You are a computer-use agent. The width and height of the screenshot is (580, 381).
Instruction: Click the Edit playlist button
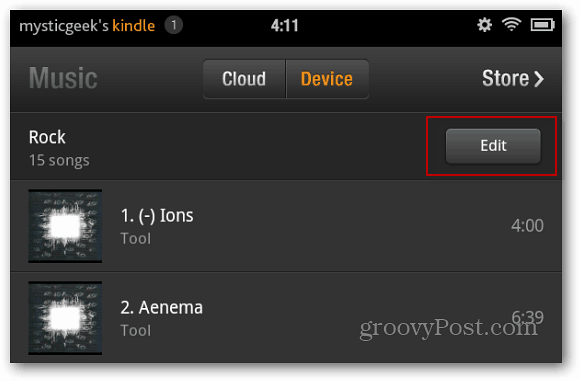coord(493,146)
